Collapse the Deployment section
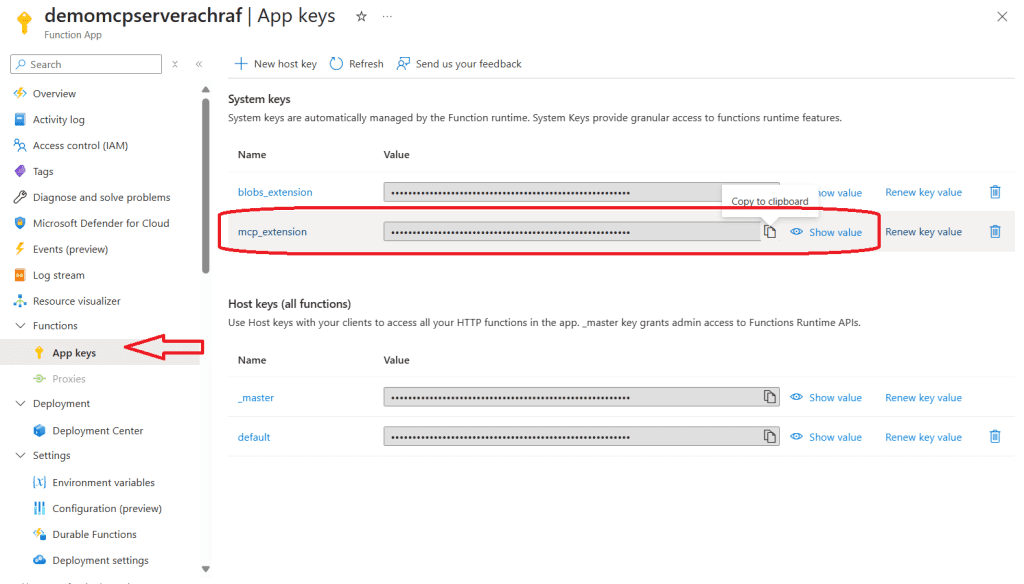 pos(20,404)
